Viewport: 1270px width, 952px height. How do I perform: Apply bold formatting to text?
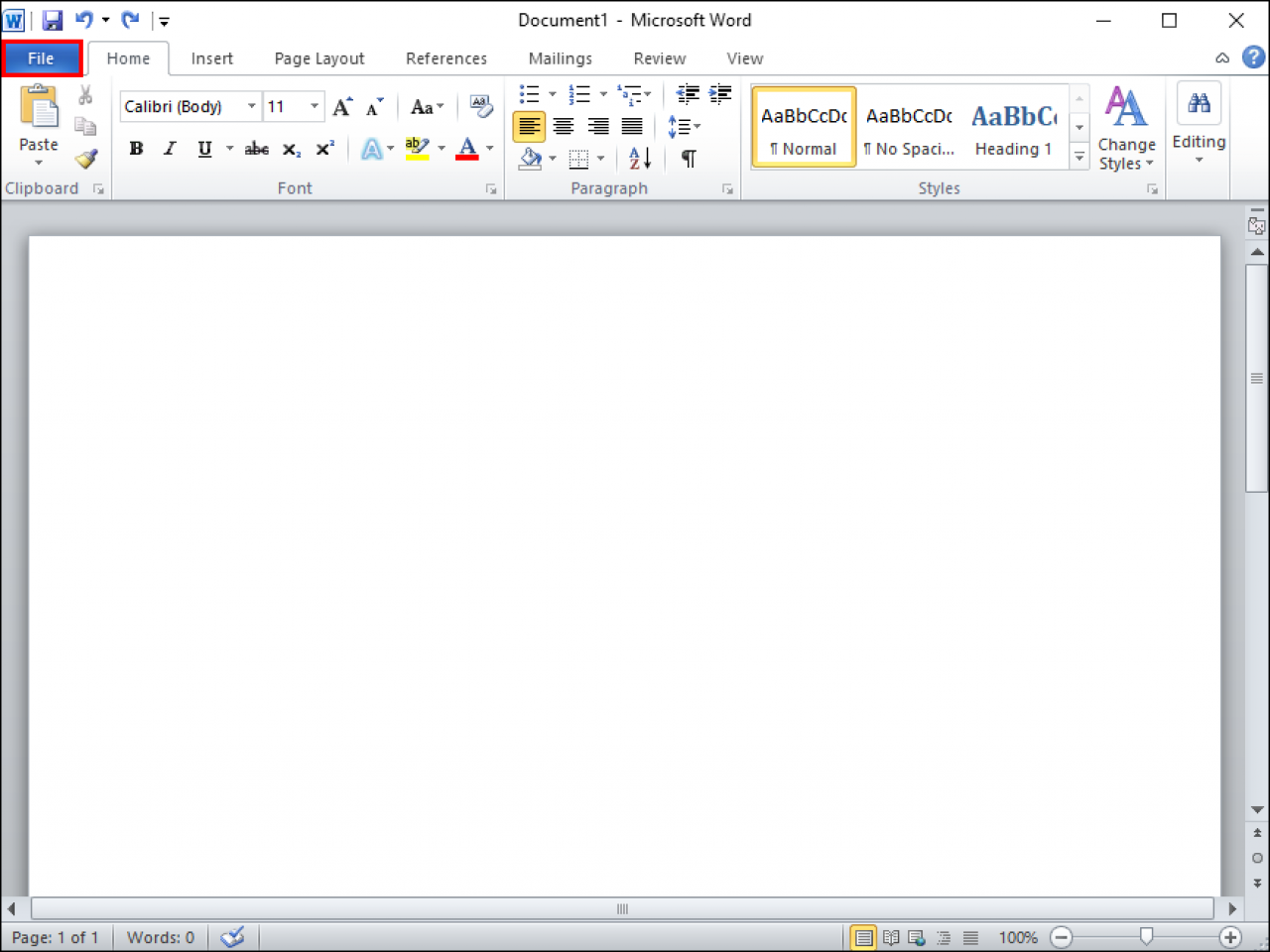point(136,149)
